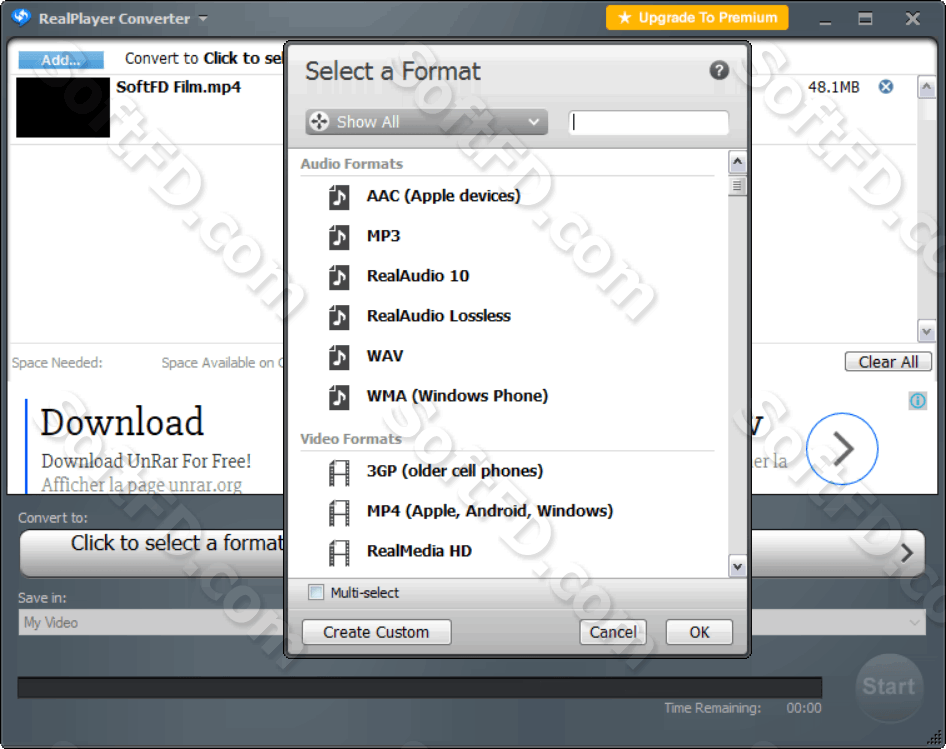The width and height of the screenshot is (946, 749).
Task: Expand the Save in folder dropdown
Action: (915, 622)
